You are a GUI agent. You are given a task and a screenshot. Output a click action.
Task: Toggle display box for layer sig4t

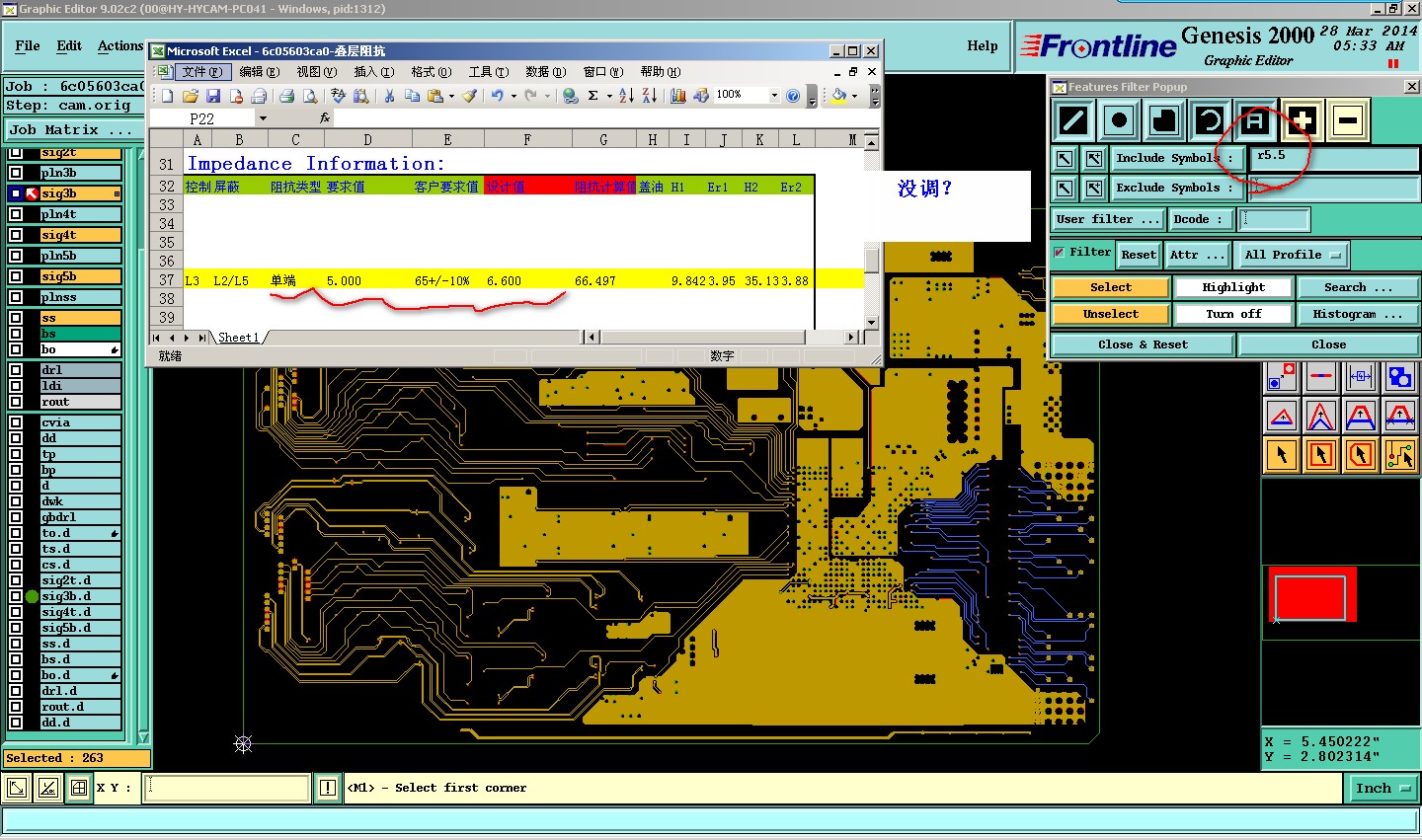pos(16,235)
